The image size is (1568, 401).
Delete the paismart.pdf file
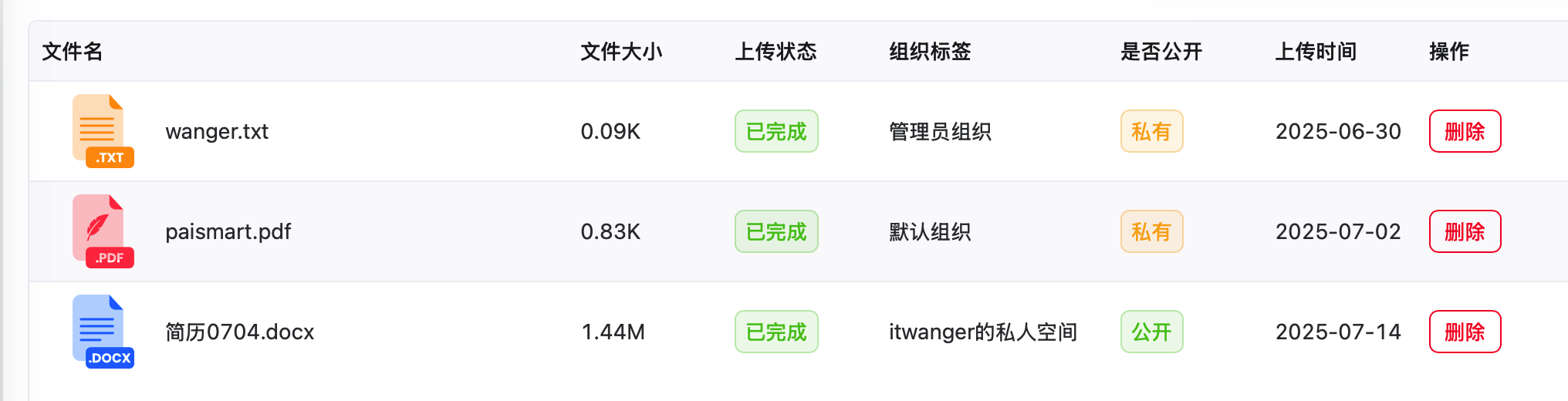[1465, 231]
